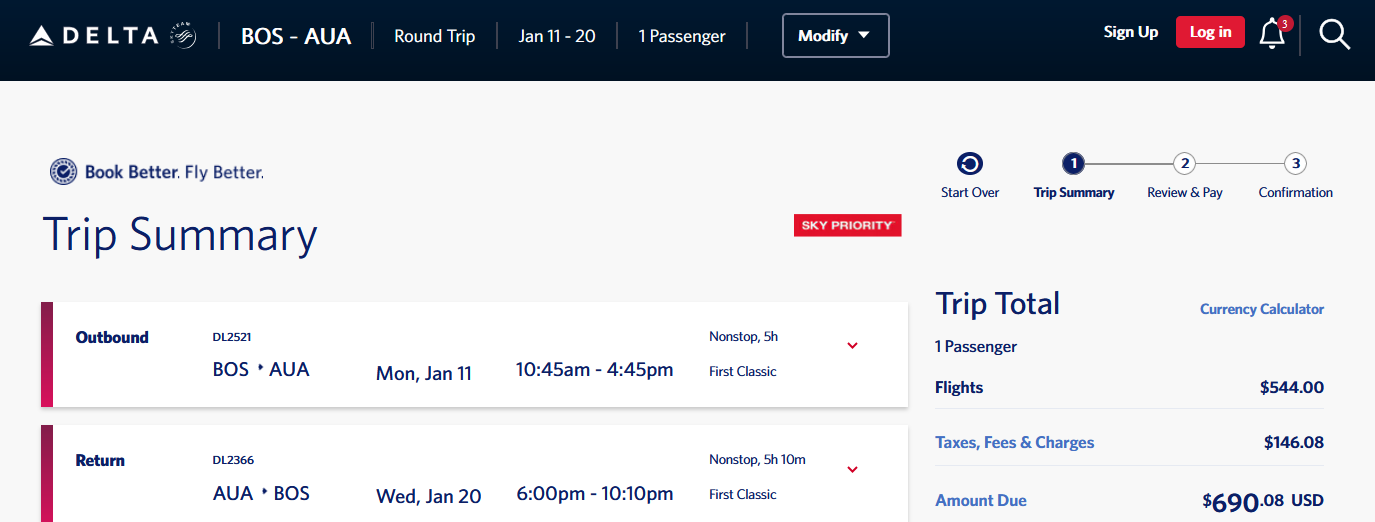Open the search magnifier icon
This screenshot has height=522, width=1375.
1334,35
